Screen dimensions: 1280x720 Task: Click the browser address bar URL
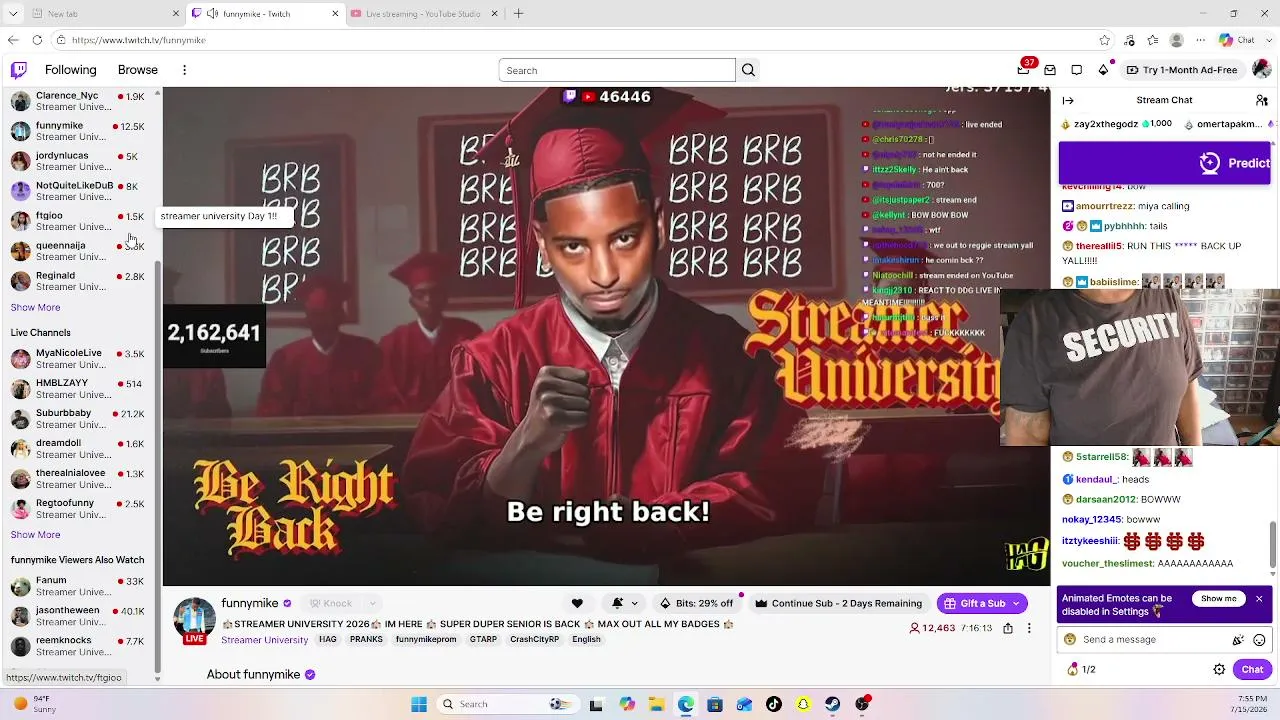click(138, 40)
